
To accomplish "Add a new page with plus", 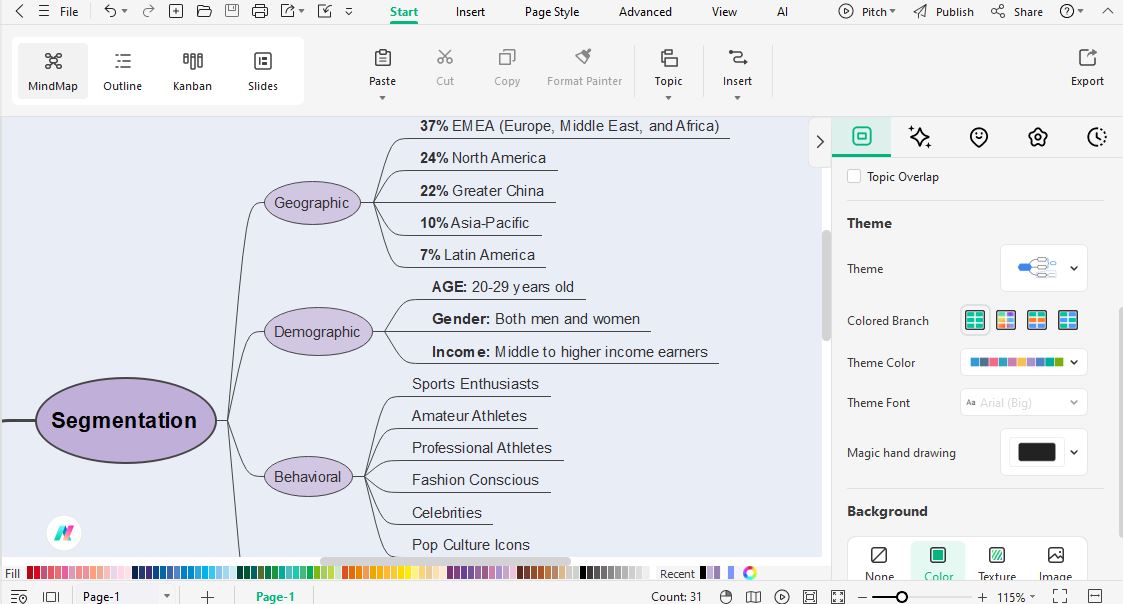I will tap(207, 597).
